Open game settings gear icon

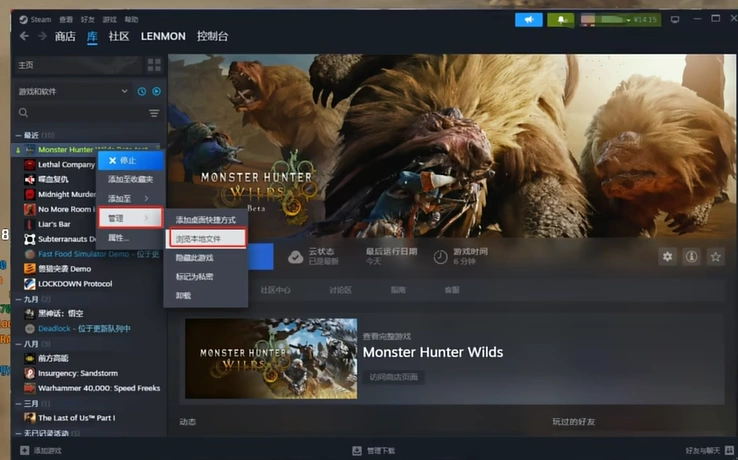(x=668, y=257)
